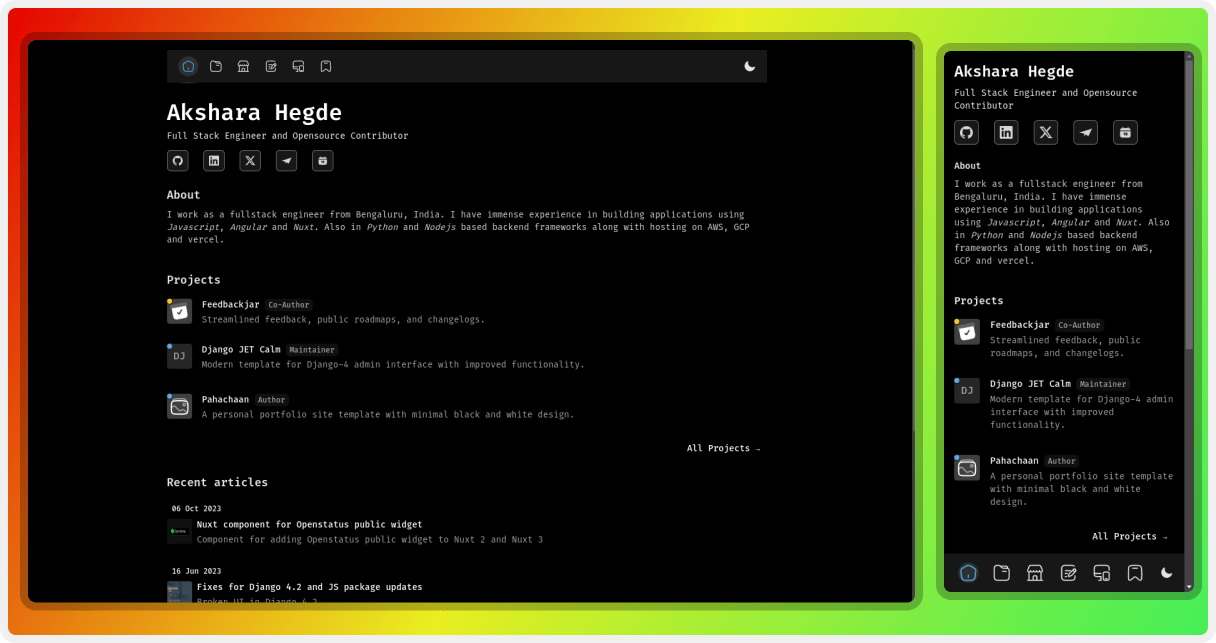Open Nuxt component for Openstatus article

(x=309, y=524)
